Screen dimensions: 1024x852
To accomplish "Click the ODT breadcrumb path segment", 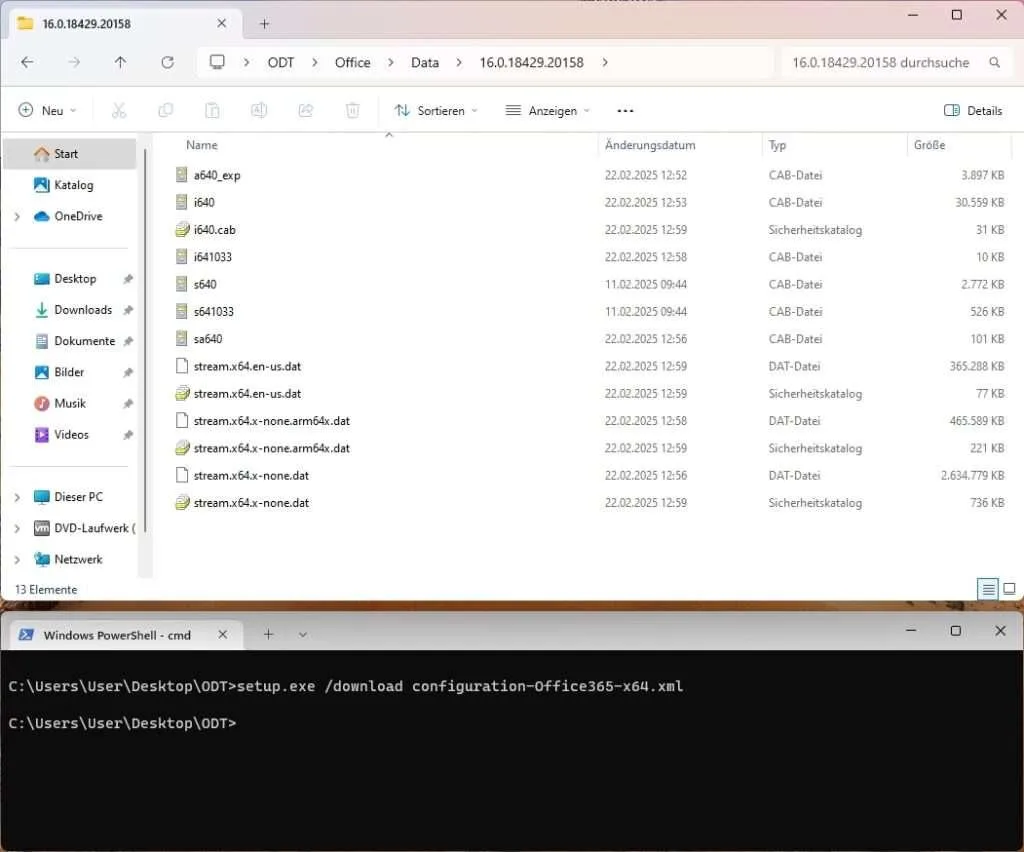I will (x=281, y=62).
